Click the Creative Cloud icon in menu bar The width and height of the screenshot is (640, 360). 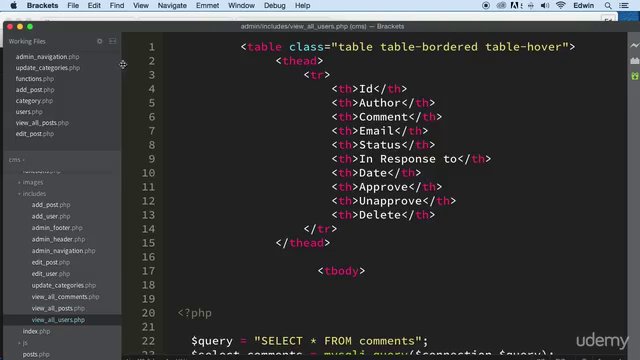pyautogui.click(x=501, y=5)
